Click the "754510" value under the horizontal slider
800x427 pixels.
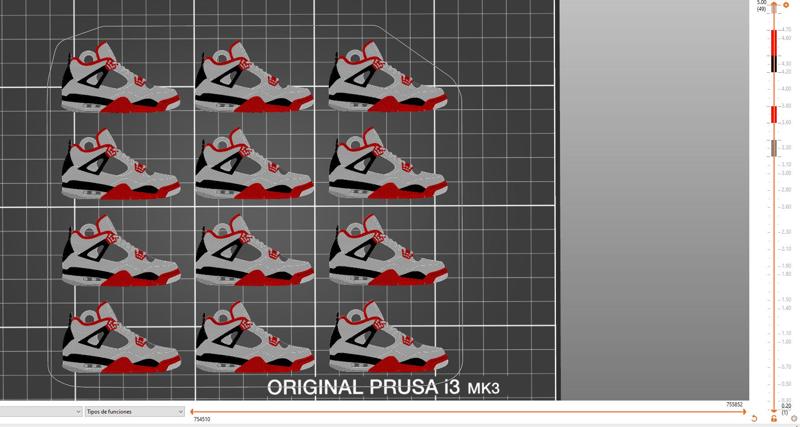click(202, 419)
